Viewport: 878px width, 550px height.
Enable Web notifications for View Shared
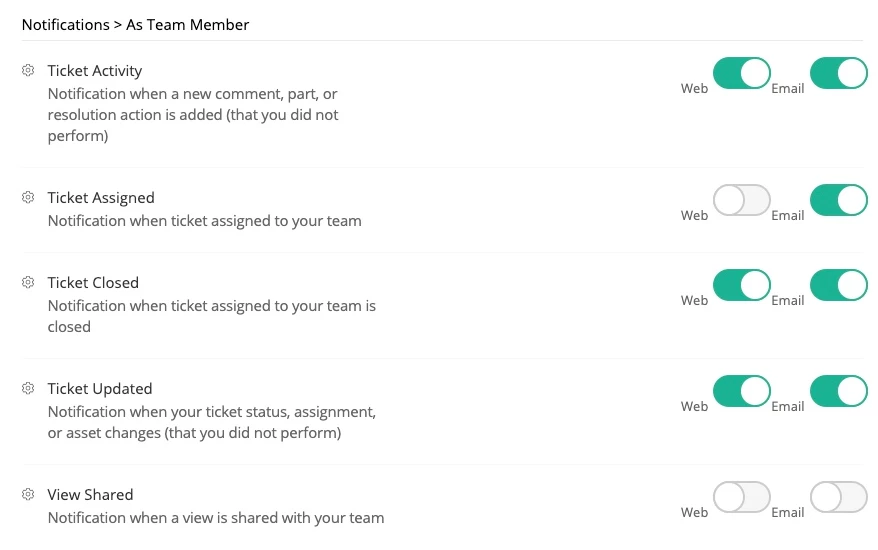point(741,497)
